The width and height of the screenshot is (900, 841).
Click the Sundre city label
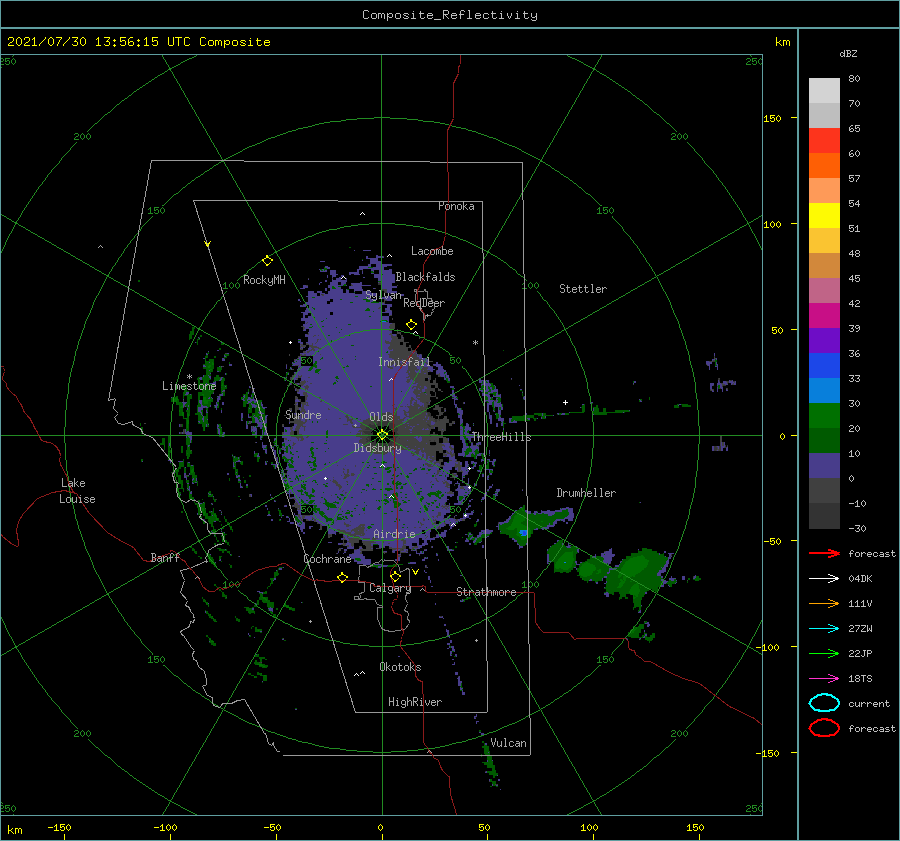[x=303, y=414]
